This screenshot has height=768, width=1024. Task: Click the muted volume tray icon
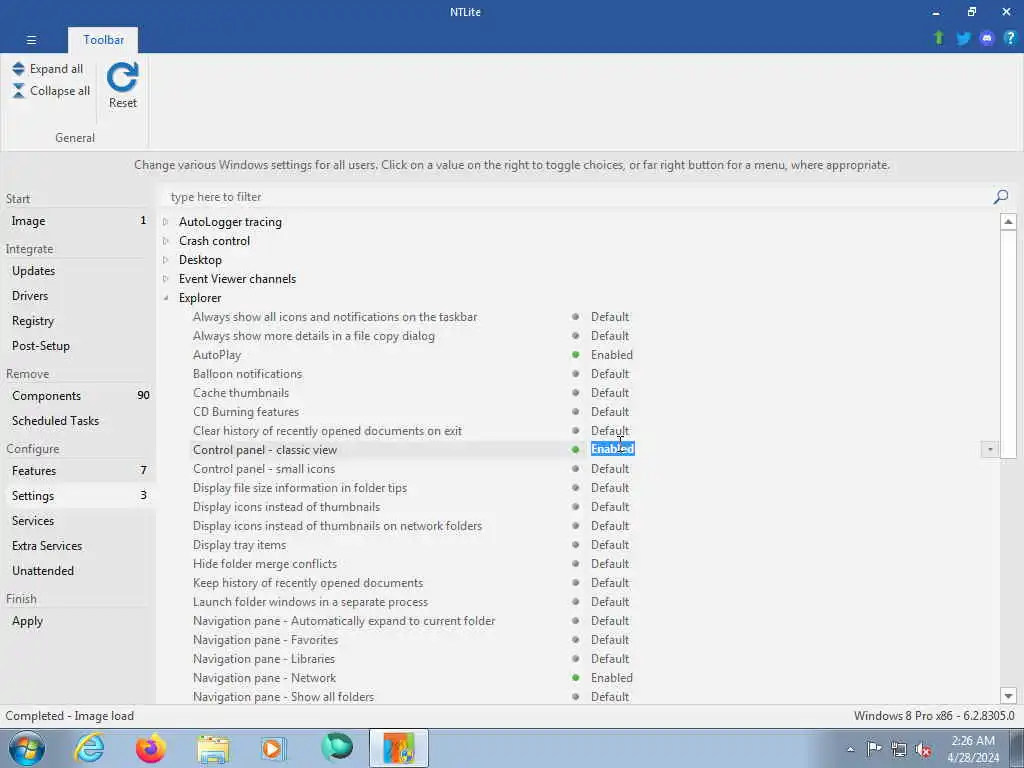923,750
